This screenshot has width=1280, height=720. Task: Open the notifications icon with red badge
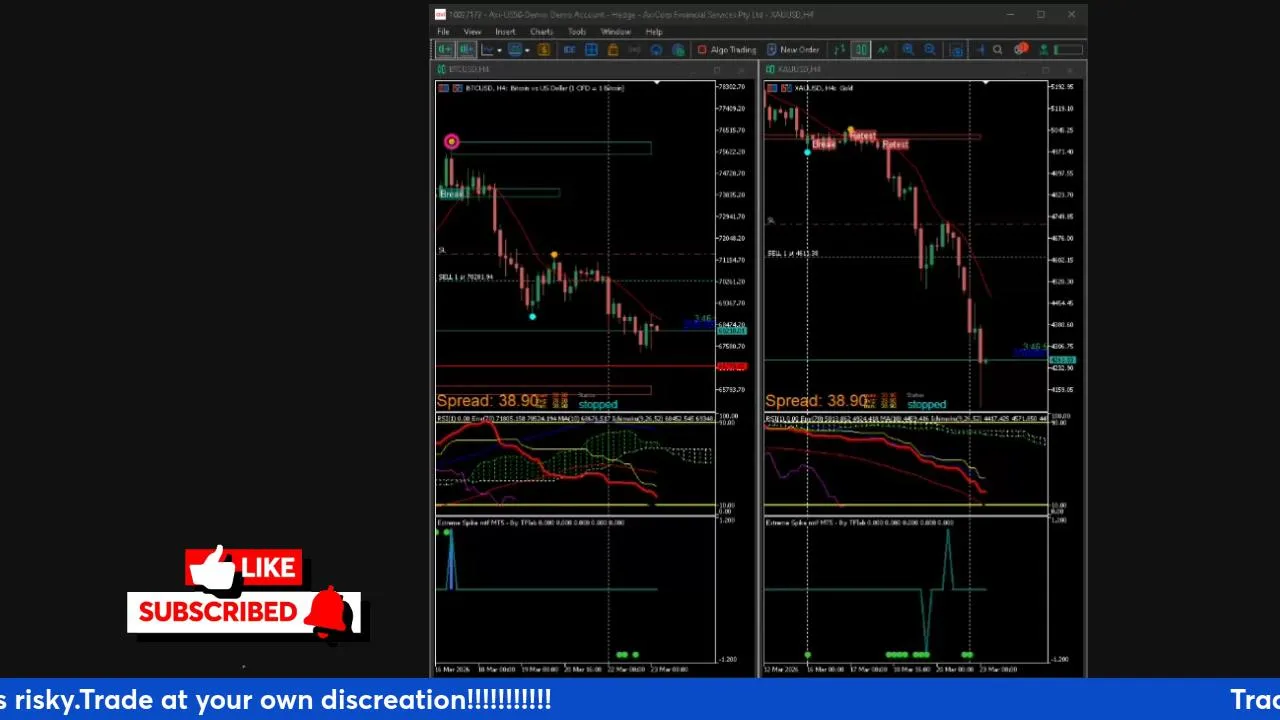pos(1020,49)
